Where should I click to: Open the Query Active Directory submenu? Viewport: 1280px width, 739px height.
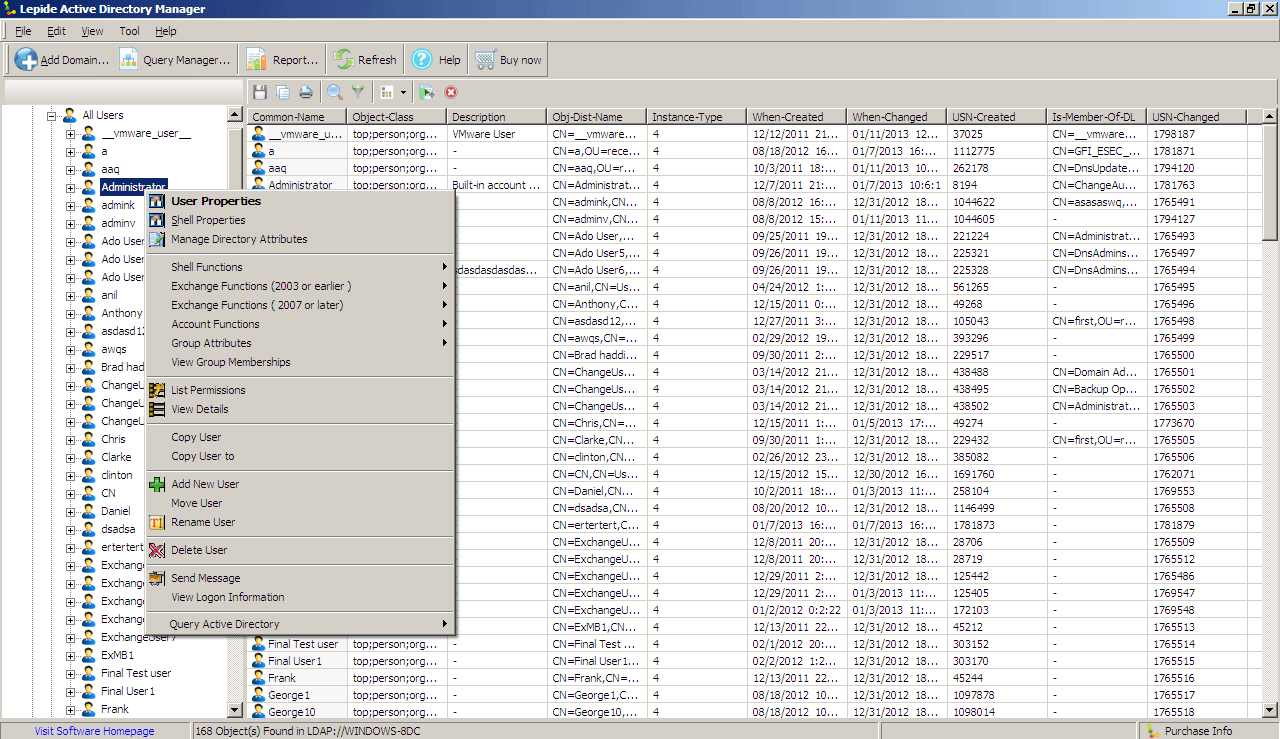point(299,624)
